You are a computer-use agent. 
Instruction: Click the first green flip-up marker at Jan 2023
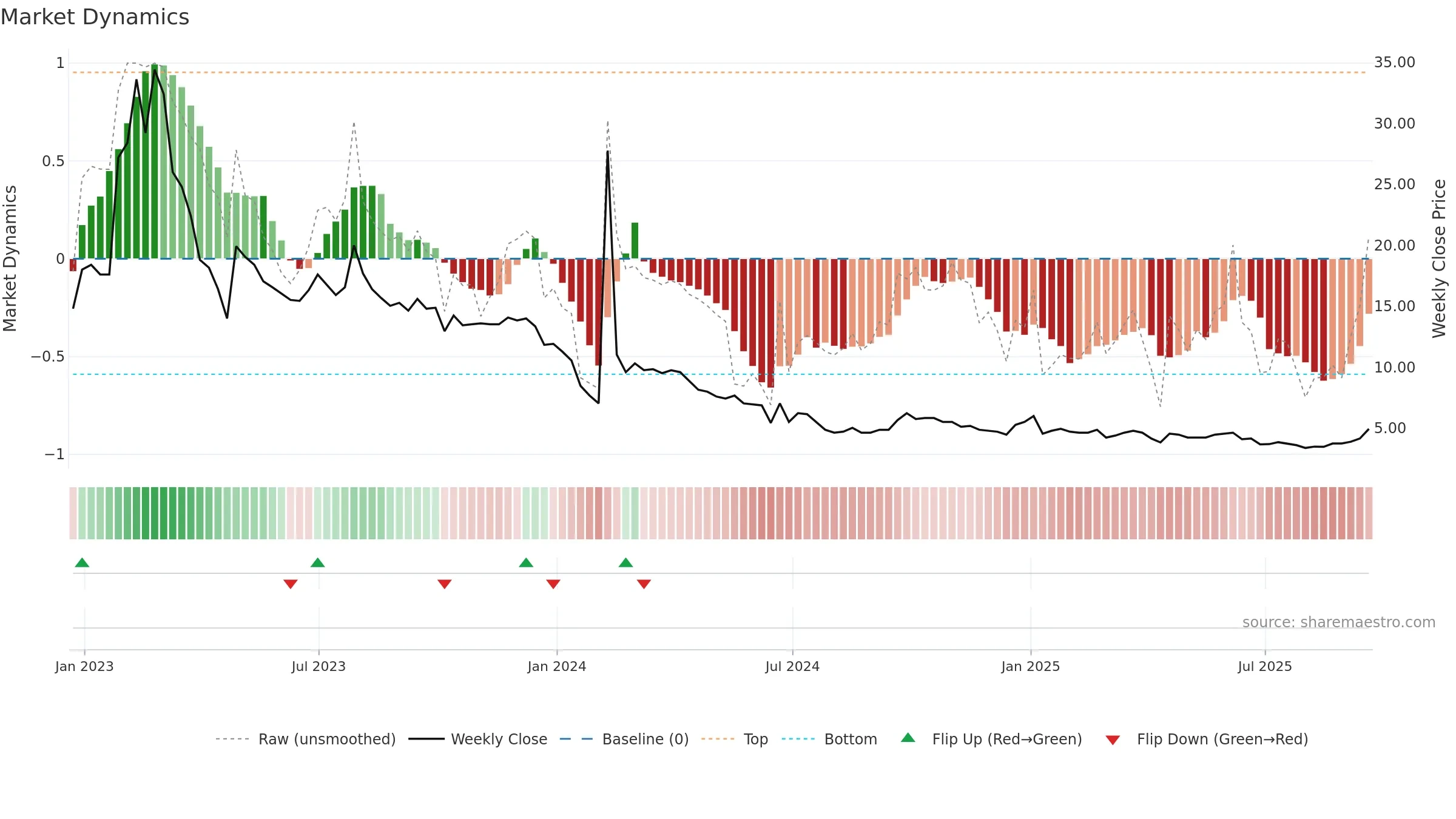[x=82, y=562]
